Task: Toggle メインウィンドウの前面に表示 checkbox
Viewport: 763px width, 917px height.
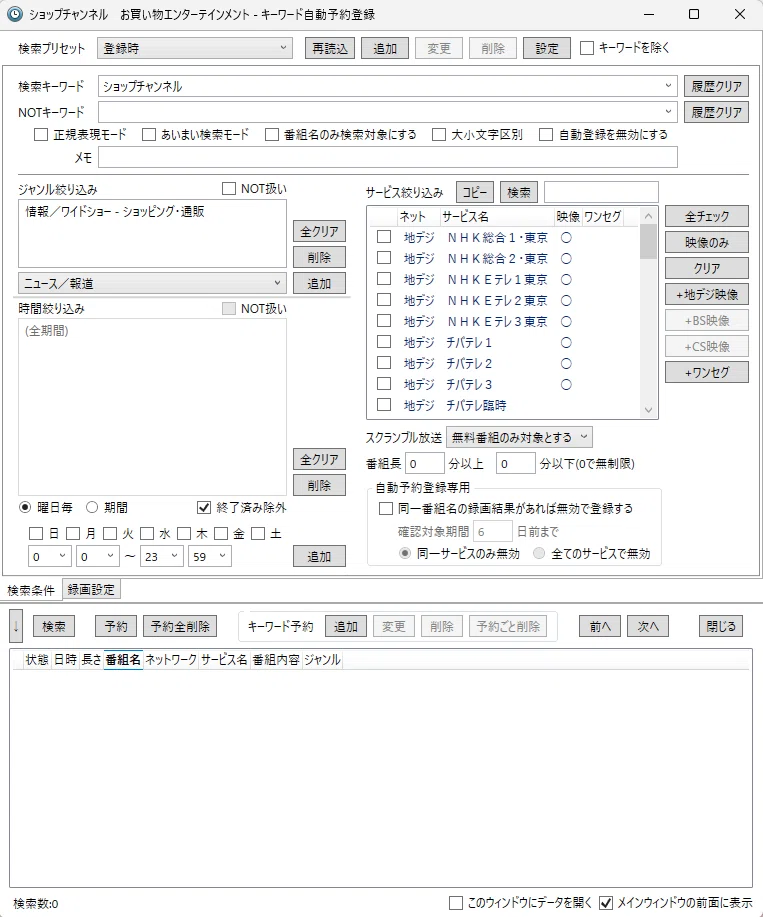Action: [606, 903]
